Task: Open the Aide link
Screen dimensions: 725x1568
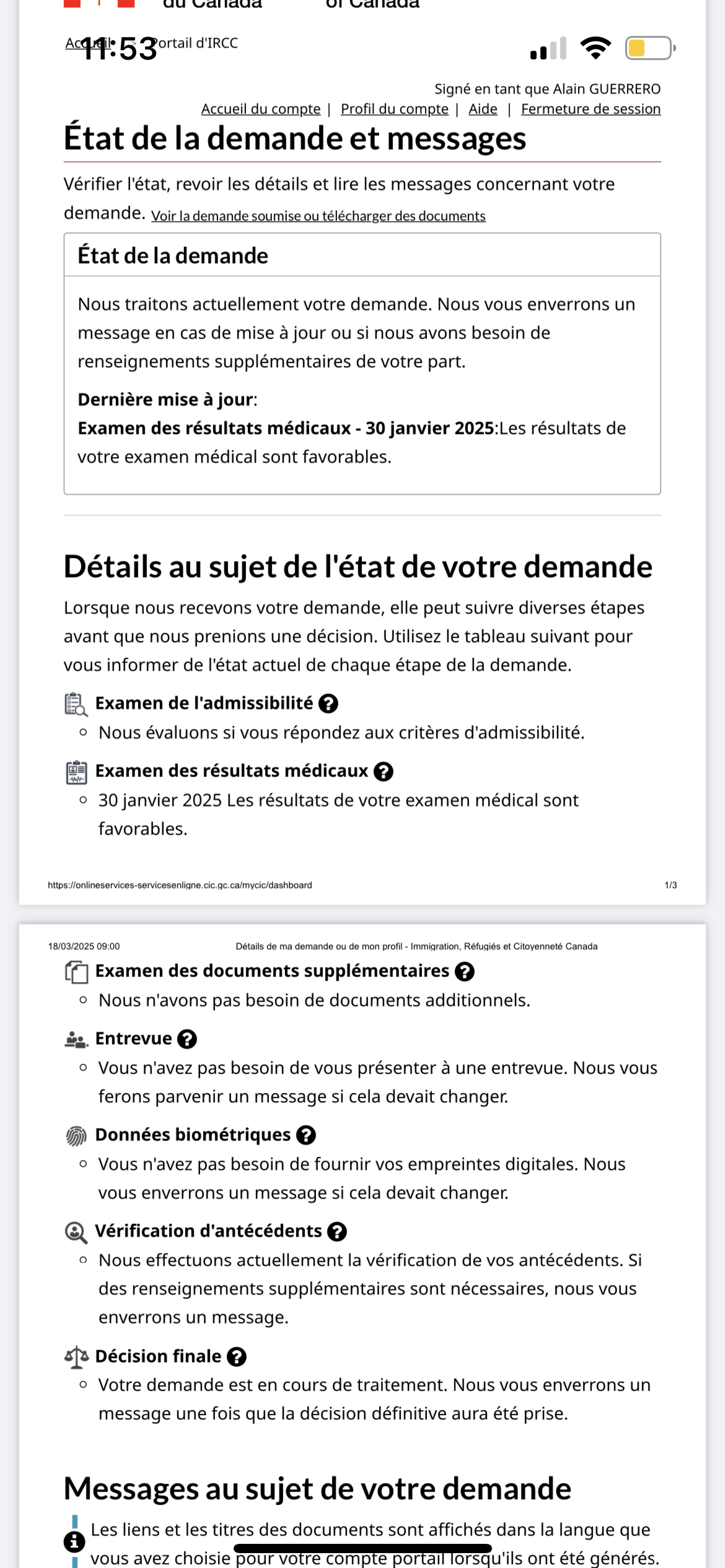Action: (483, 109)
